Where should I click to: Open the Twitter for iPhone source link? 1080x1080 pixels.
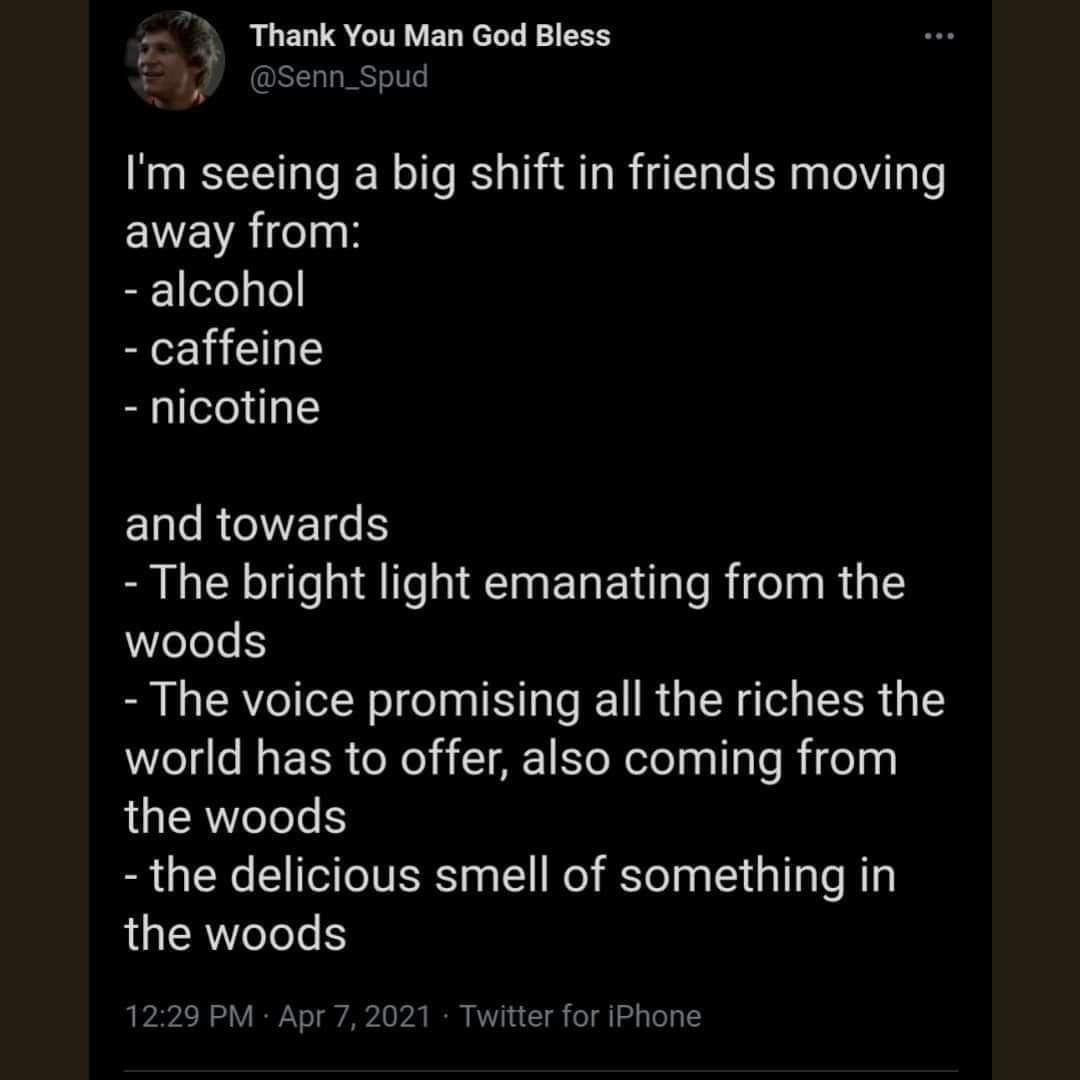[580, 1017]
